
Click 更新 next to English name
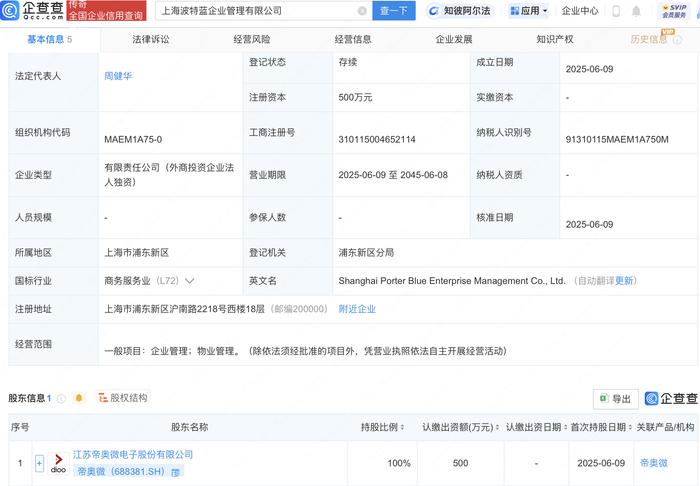click(x=624, y=281)
